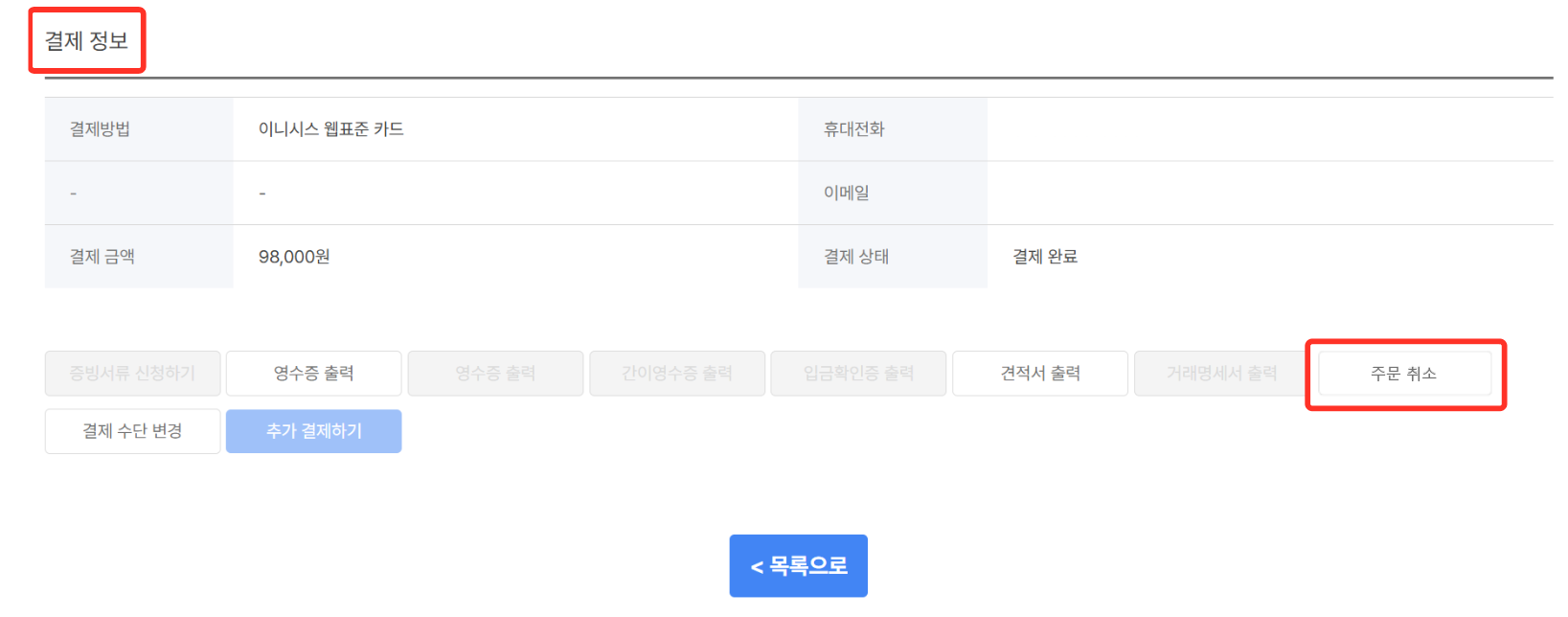Open 결제 수단 변경

point(132,431)
